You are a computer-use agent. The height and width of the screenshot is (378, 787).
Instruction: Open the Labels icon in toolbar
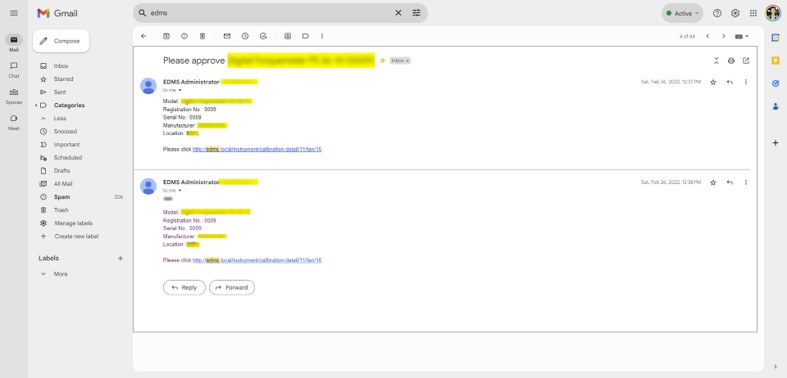(x=305, y=36)
